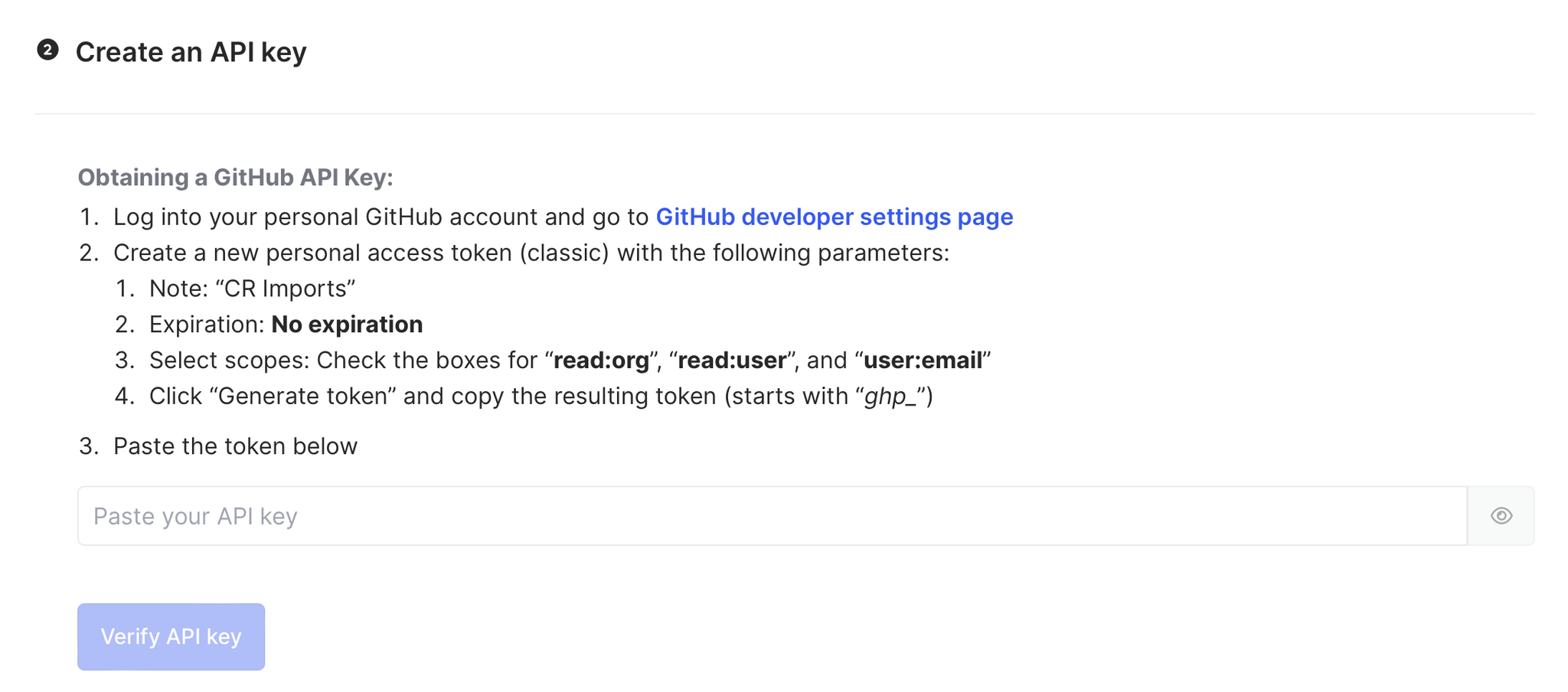Click 'Obtaining a GitHub API Key:' text
The width and height of the screenshot is (1568, 692).
236,178
